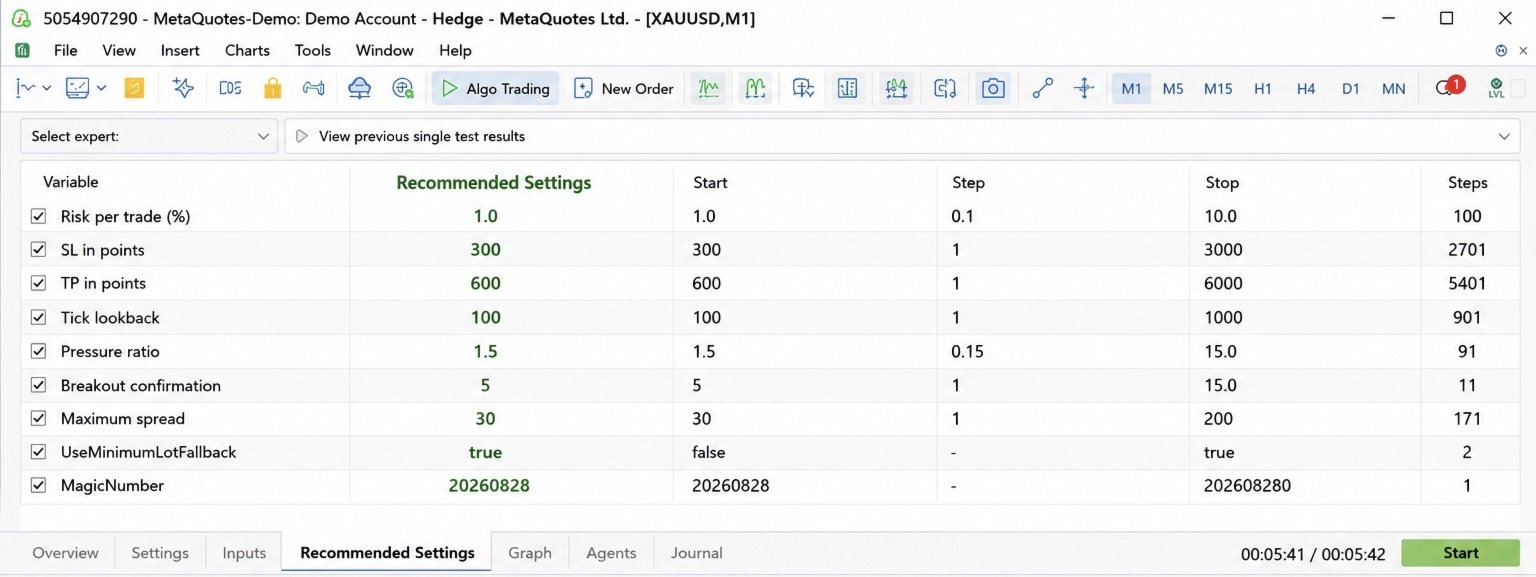Open the Charts menu
The image size is (1536, 577).
coord(247,50)
